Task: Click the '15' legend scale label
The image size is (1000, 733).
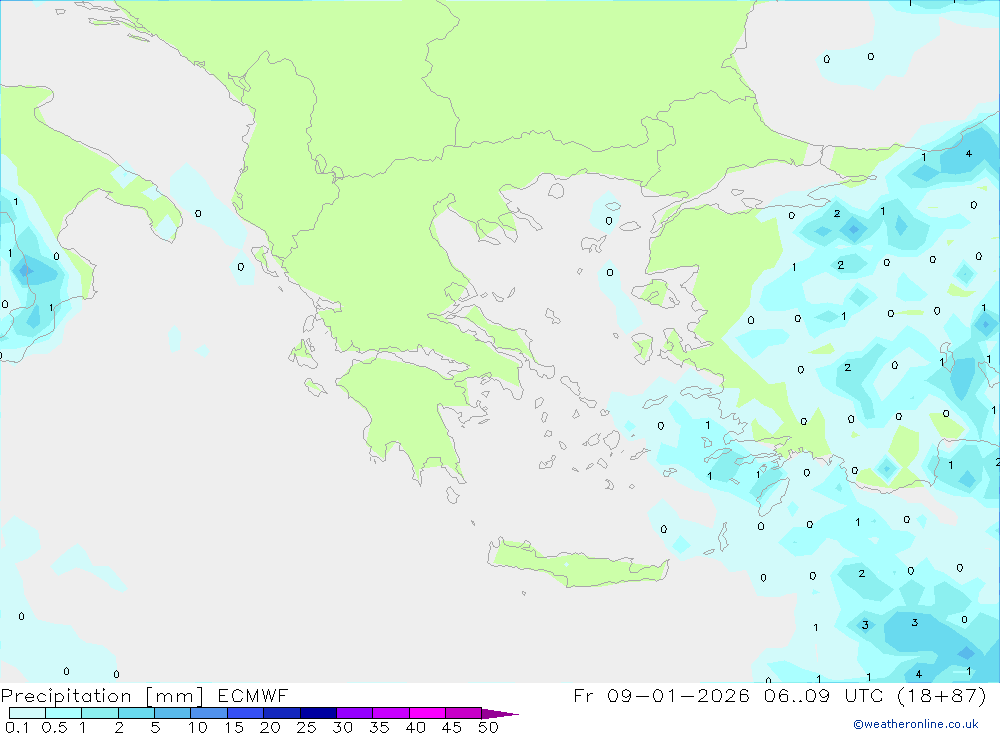Action: coord(234,727)
